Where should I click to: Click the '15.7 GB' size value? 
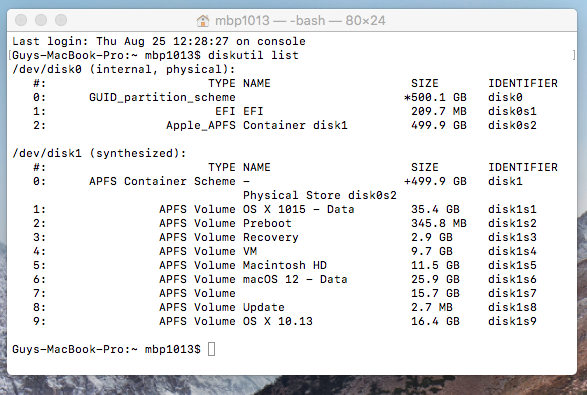tap(435, 293)
